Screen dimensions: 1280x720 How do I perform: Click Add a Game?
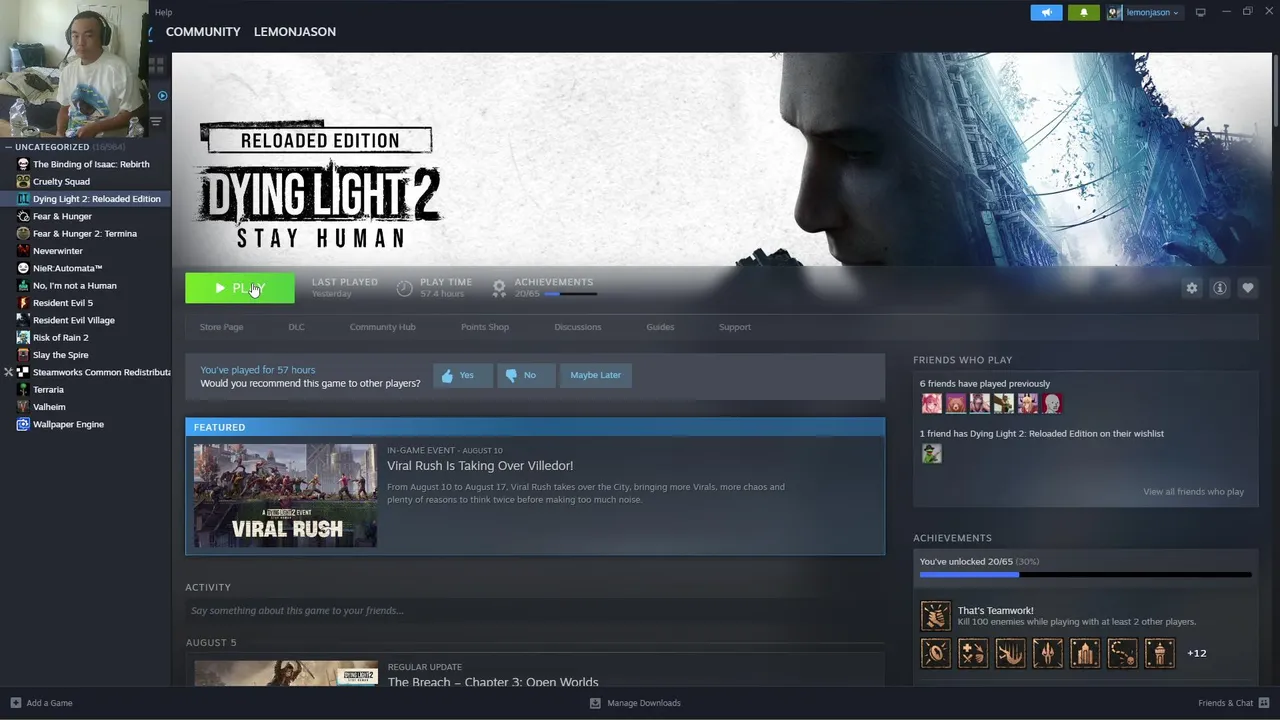coord(41,703)
